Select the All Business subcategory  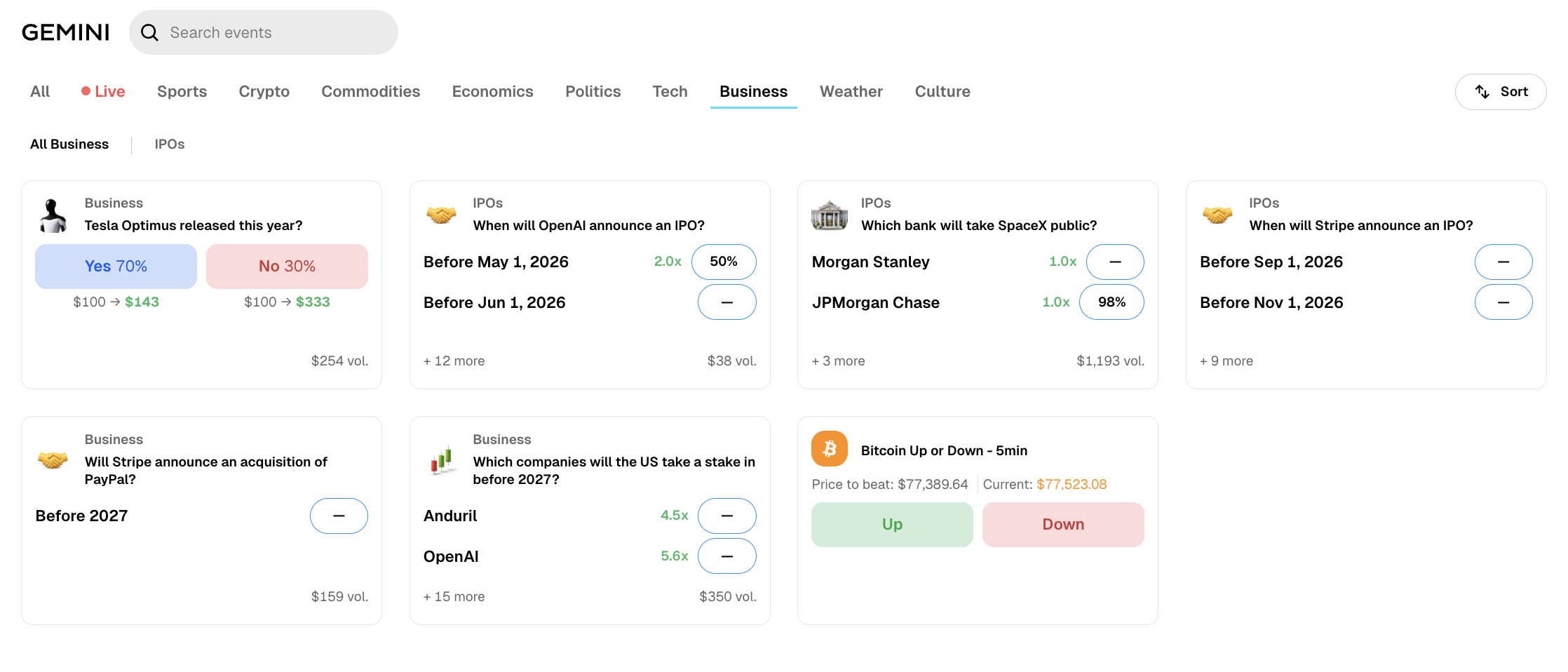click(x=69, y=144)
